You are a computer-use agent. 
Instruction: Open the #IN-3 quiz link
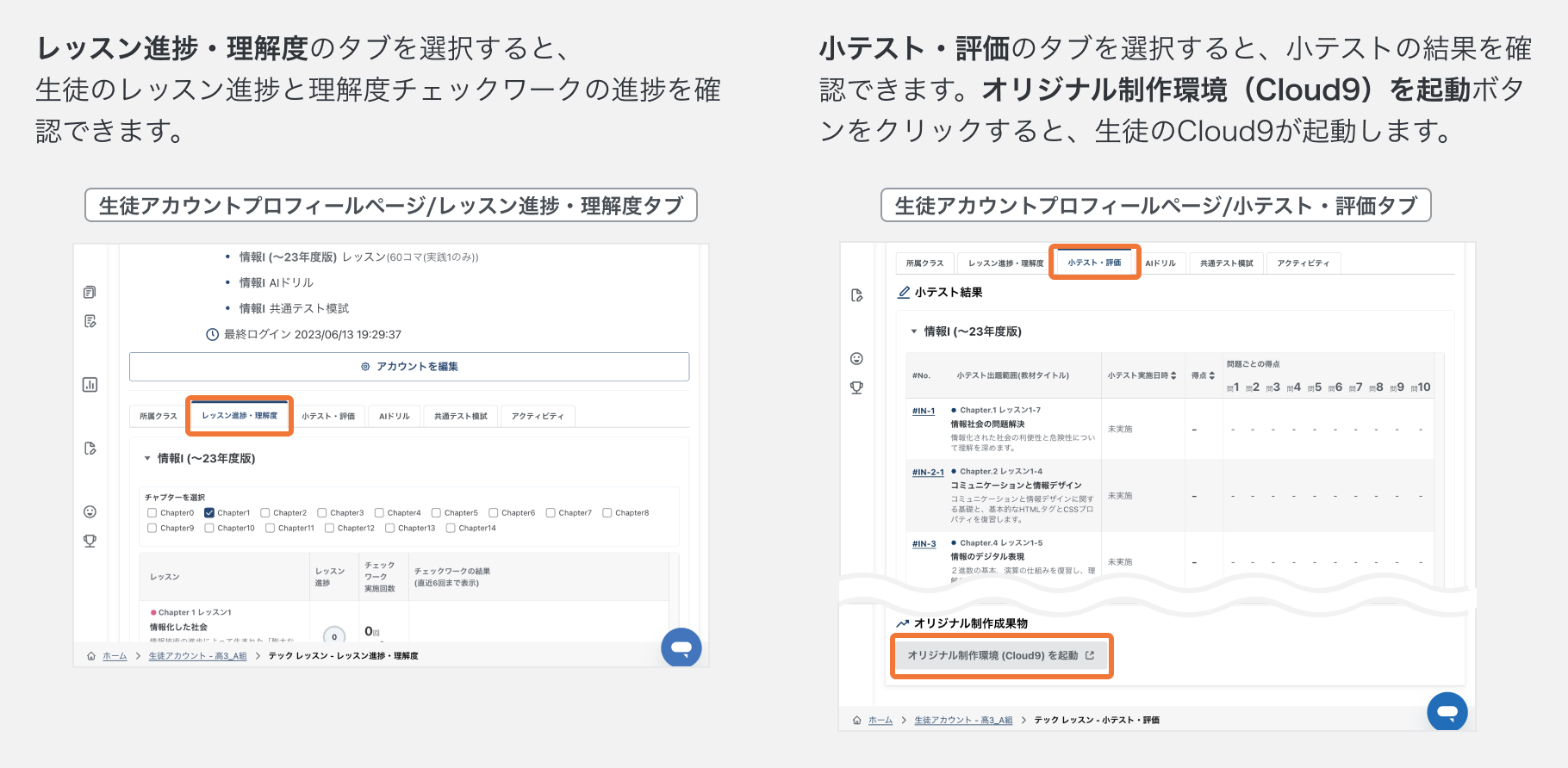point(924,544)
